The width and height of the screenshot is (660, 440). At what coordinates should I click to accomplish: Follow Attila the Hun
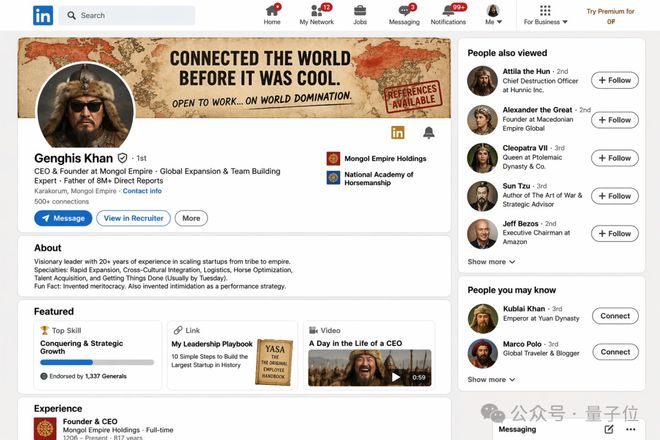(615, 80)
